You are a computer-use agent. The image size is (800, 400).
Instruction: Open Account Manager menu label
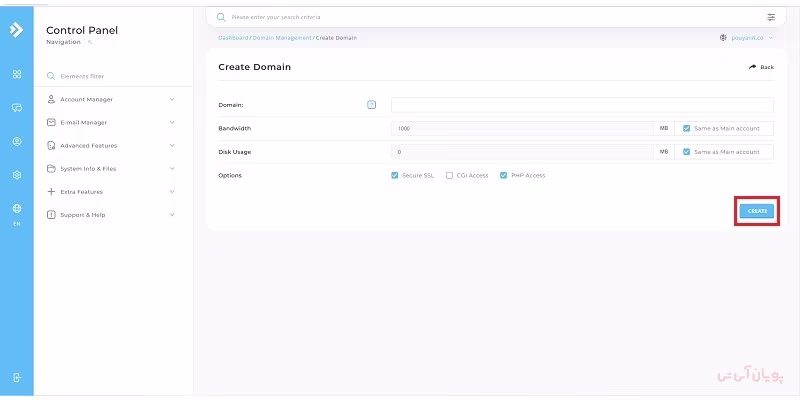point(87,99)
